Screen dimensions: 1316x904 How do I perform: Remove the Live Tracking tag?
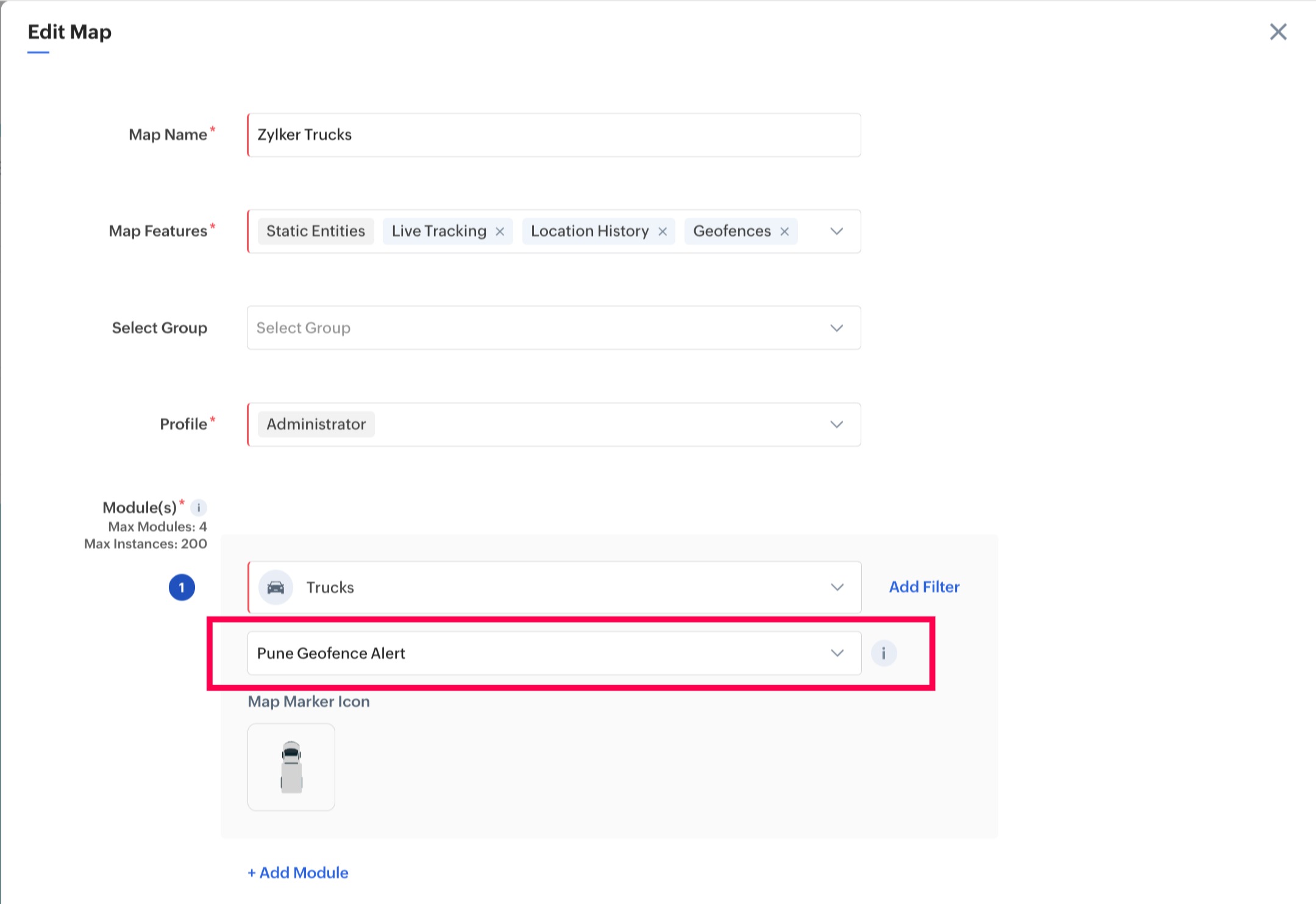500,232
